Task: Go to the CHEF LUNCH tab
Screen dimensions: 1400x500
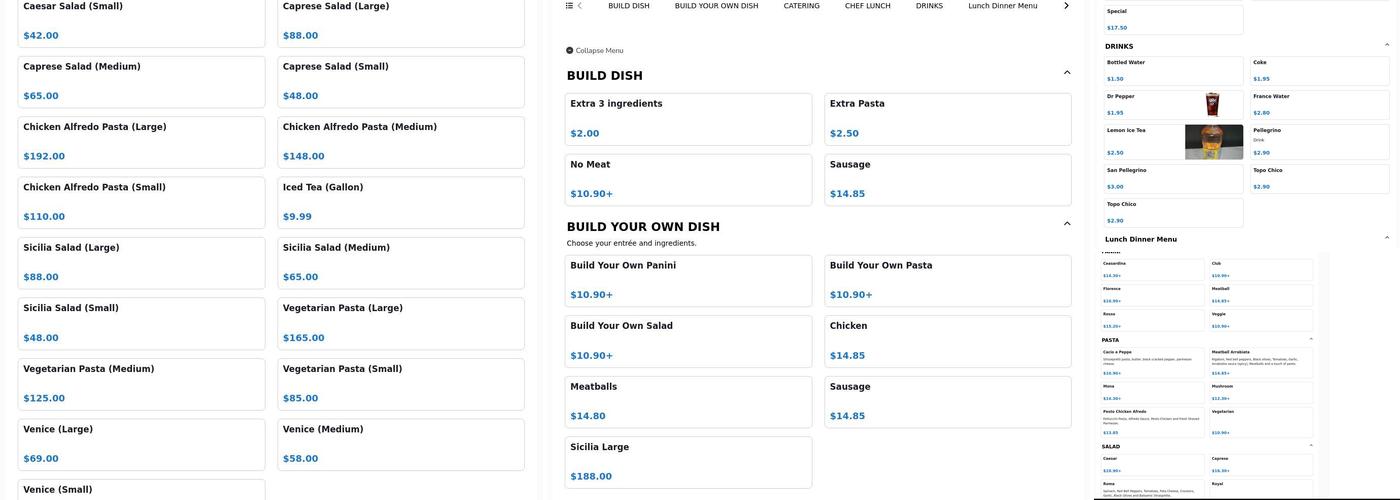Action: (867, 6)
